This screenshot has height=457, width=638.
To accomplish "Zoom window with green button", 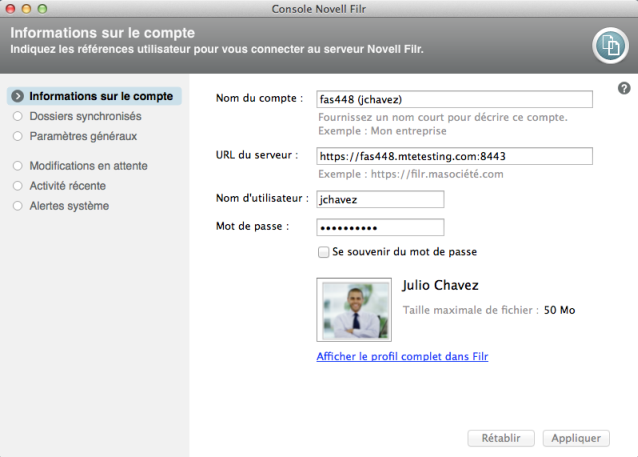I will (42, 9).
